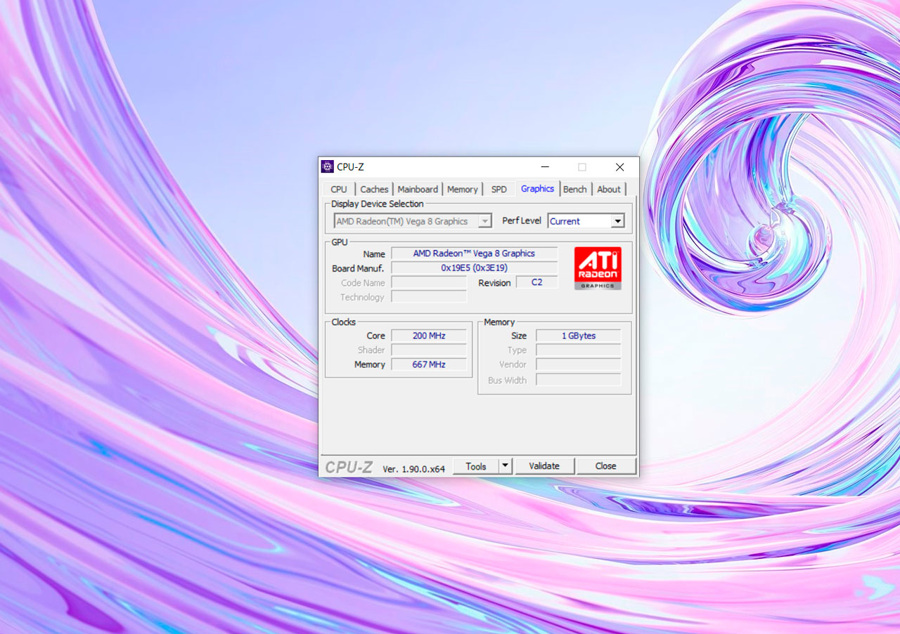Click the 'Core' label in Clocks
The width and height of the screenshot is (900, 634).
coord(375,336)
